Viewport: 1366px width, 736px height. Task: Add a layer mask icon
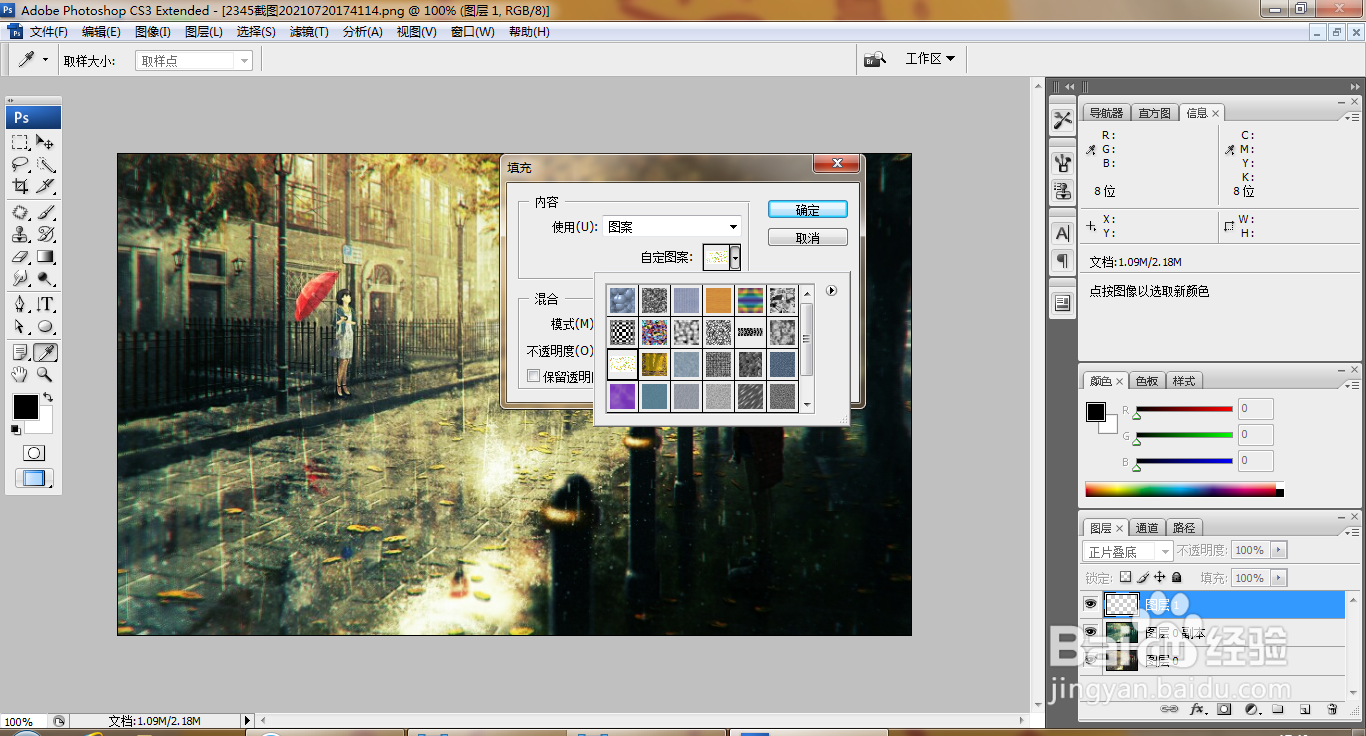pos(1224,709)
